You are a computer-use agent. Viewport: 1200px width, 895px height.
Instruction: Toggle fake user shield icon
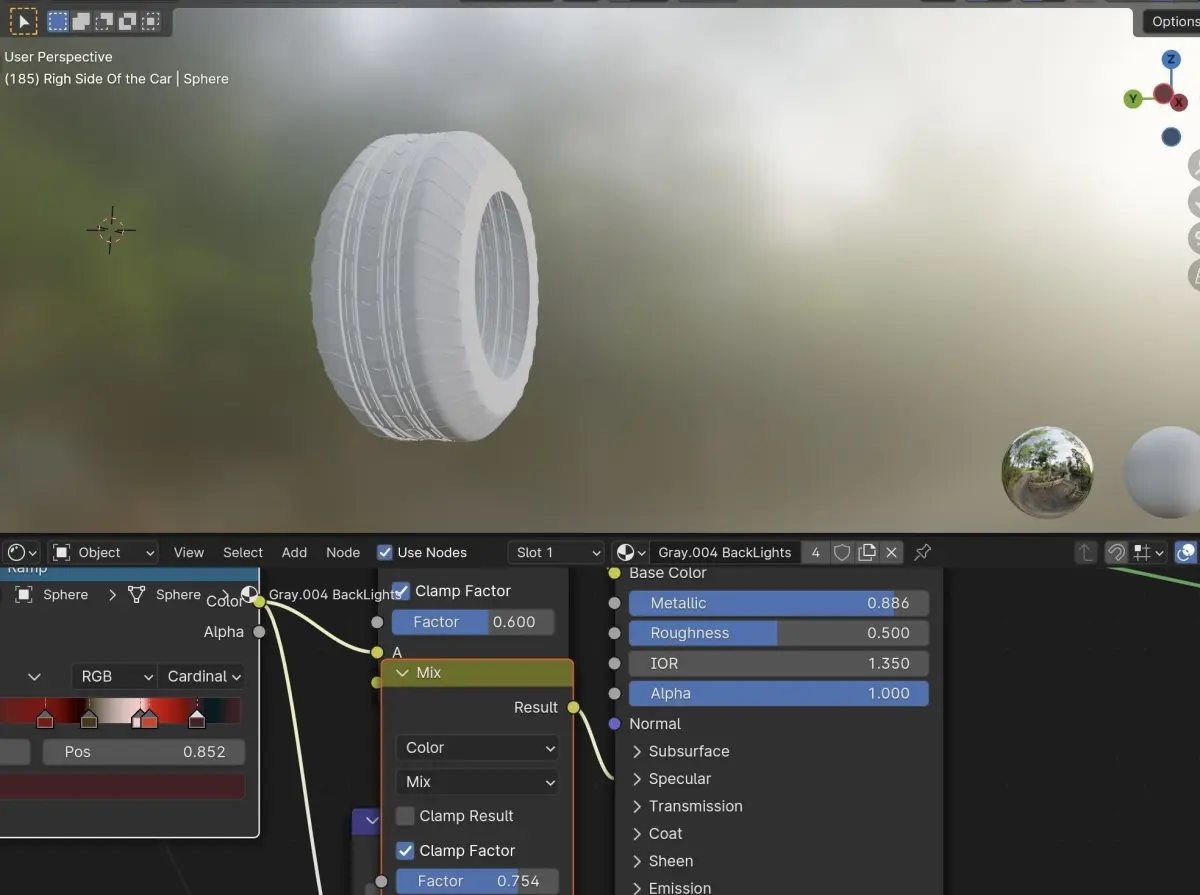click(x=842, y=552)
